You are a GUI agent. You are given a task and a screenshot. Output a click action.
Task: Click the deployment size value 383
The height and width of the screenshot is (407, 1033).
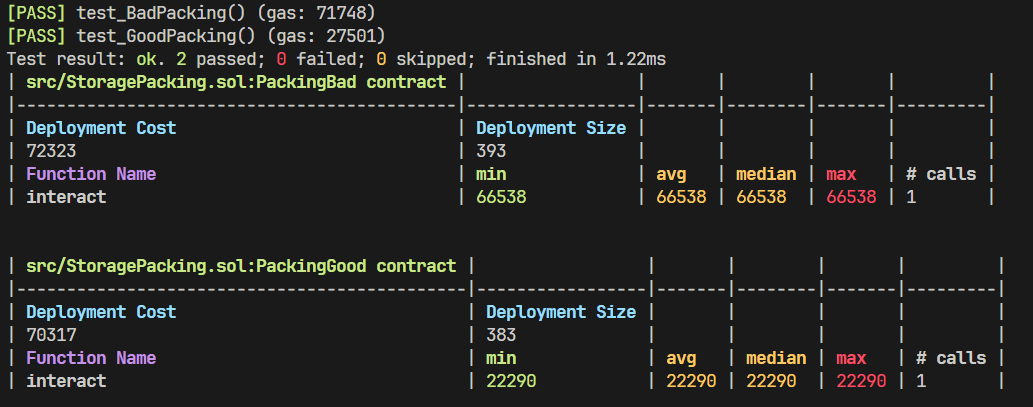coord(501,335)
